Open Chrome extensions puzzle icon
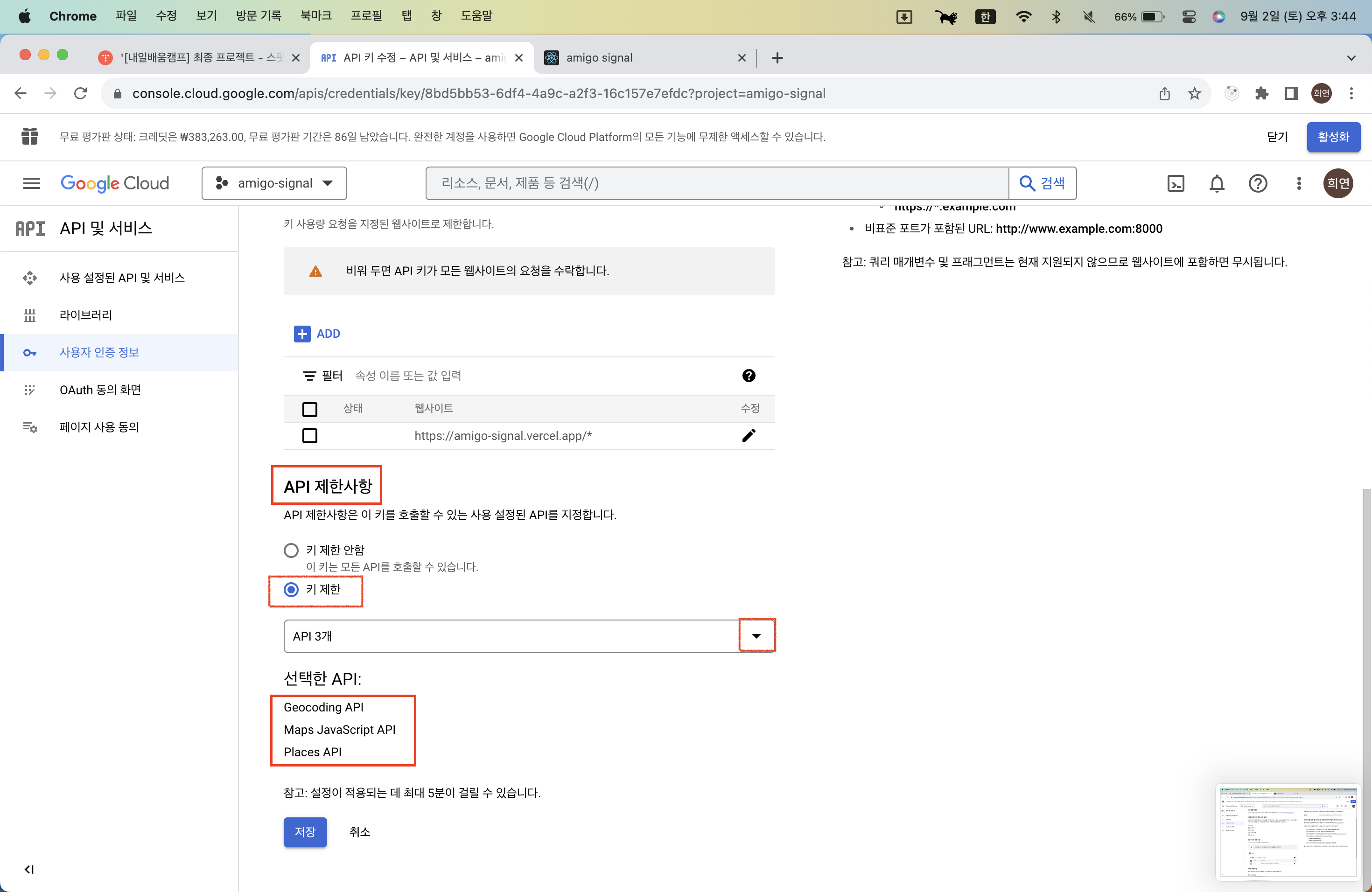 click(x=1261, y=93)
